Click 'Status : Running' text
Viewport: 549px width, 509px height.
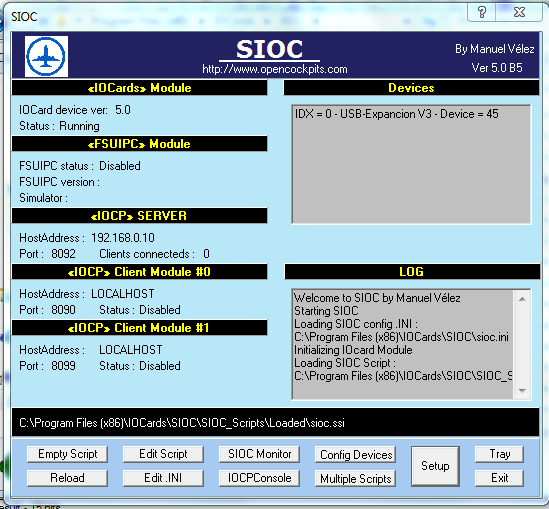59,126
